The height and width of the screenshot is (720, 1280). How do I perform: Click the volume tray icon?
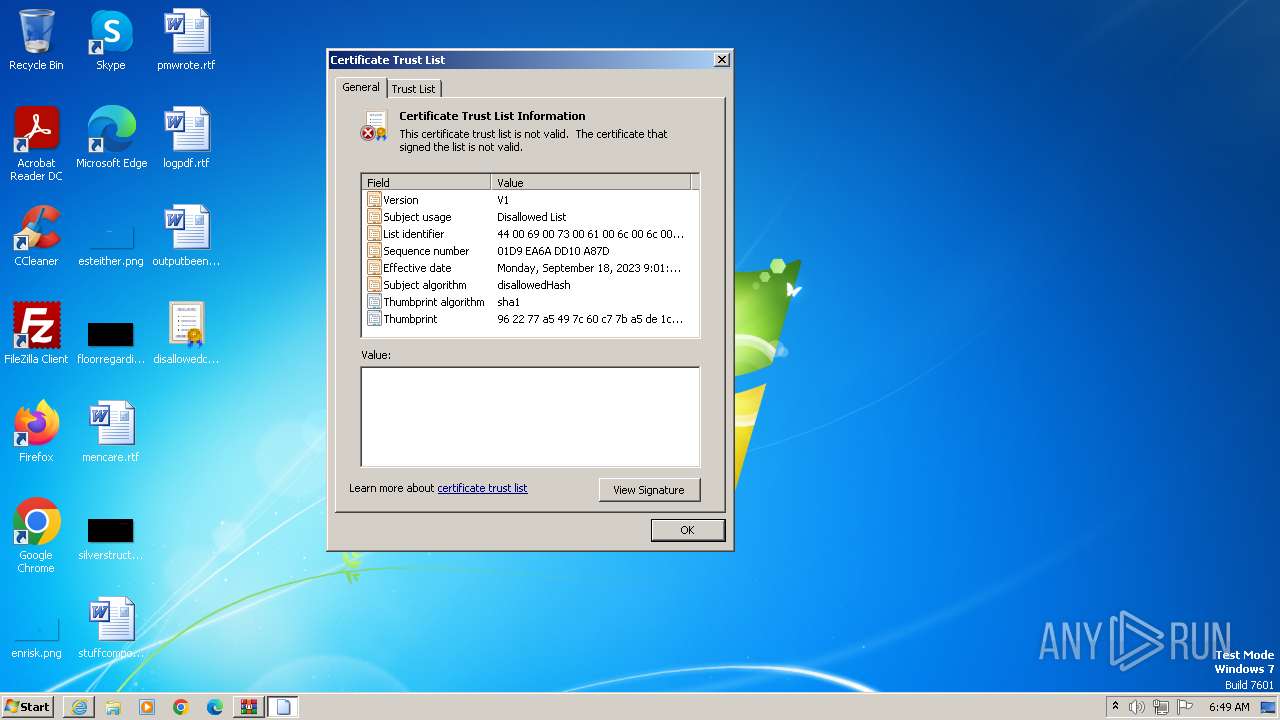[x=1136, y=707]
